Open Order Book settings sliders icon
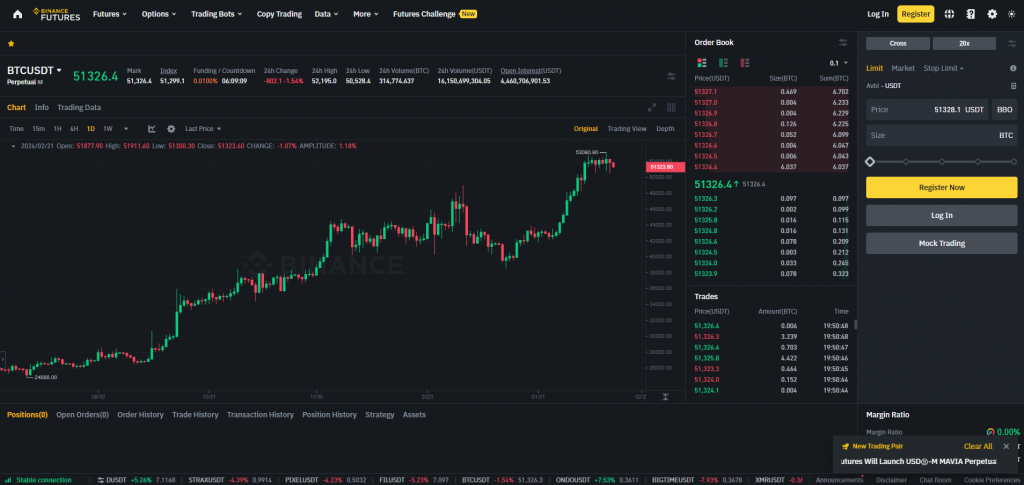The height and width of the screenshot is (485, 1024). click(x=843, y=42)
